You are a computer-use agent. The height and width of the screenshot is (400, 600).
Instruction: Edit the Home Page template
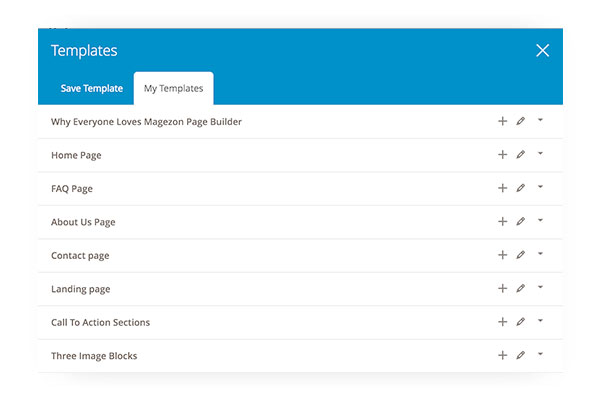coord(520,155)
